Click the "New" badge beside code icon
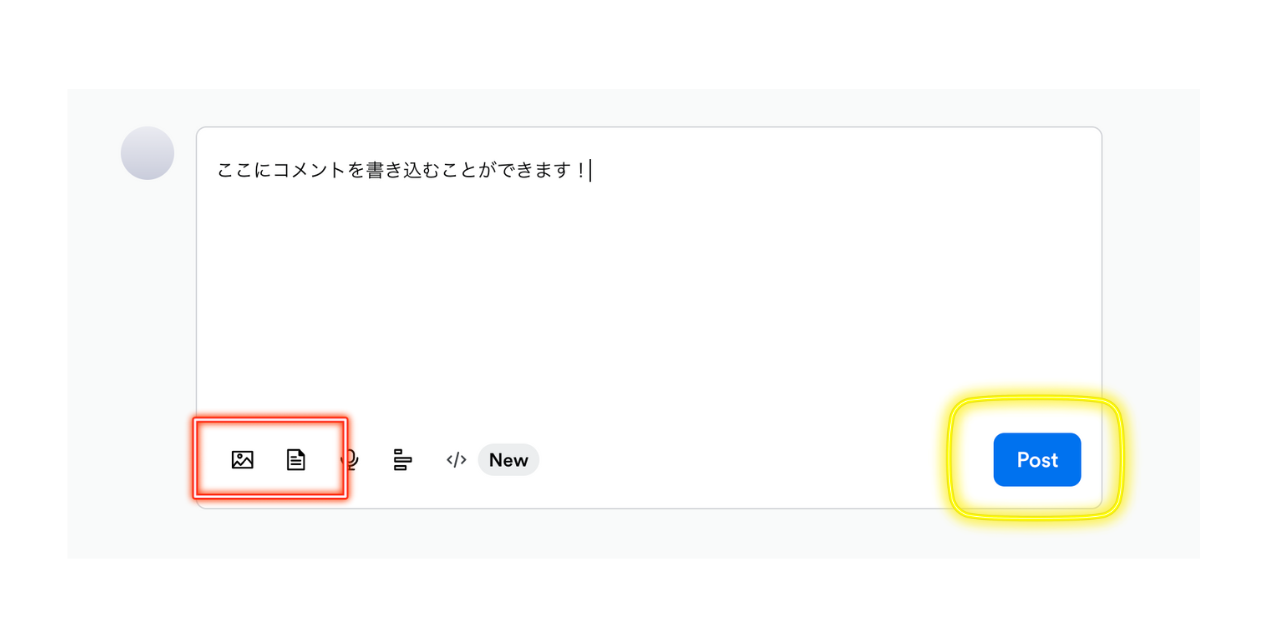 (508, 460)
